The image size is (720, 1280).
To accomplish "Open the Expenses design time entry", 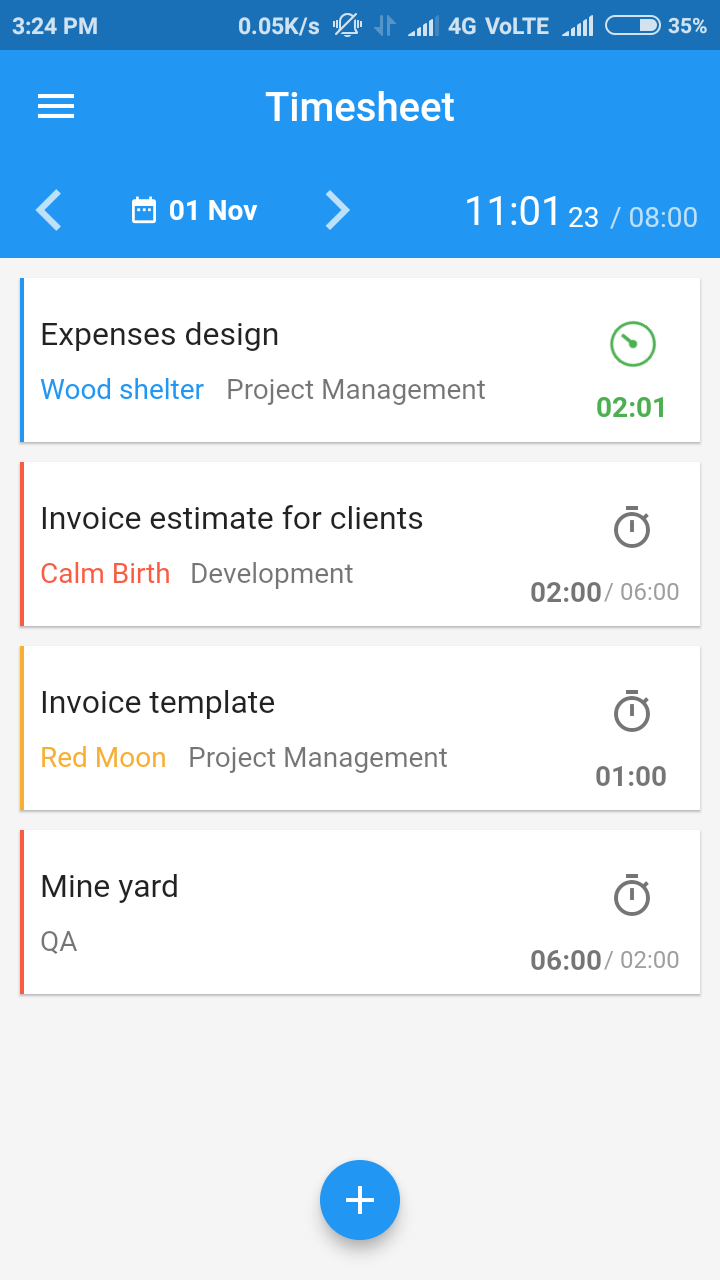I will tap(360, 360).
